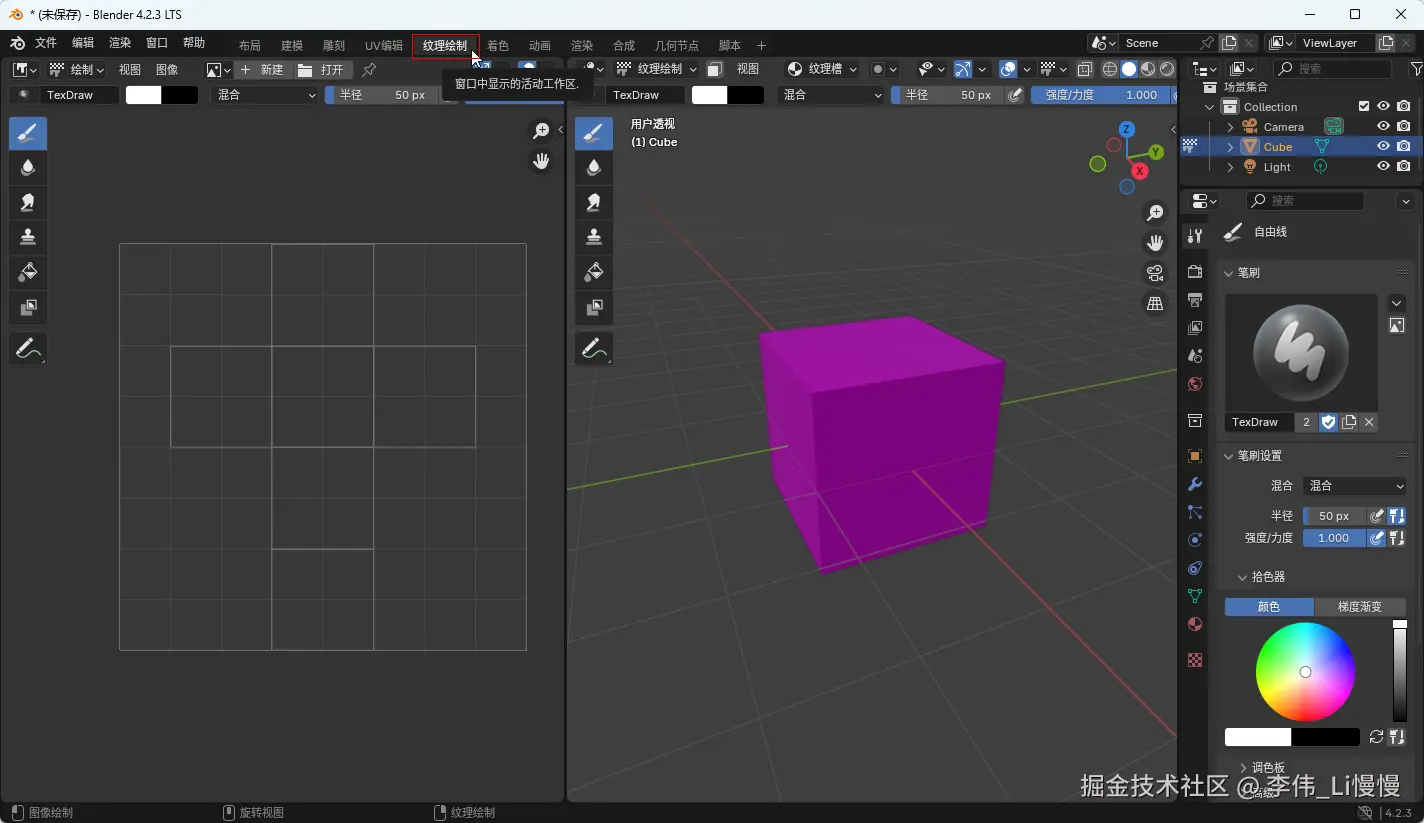Open the 渲染 menu
Screen dimensions: 1424x823
click(120, 43)
